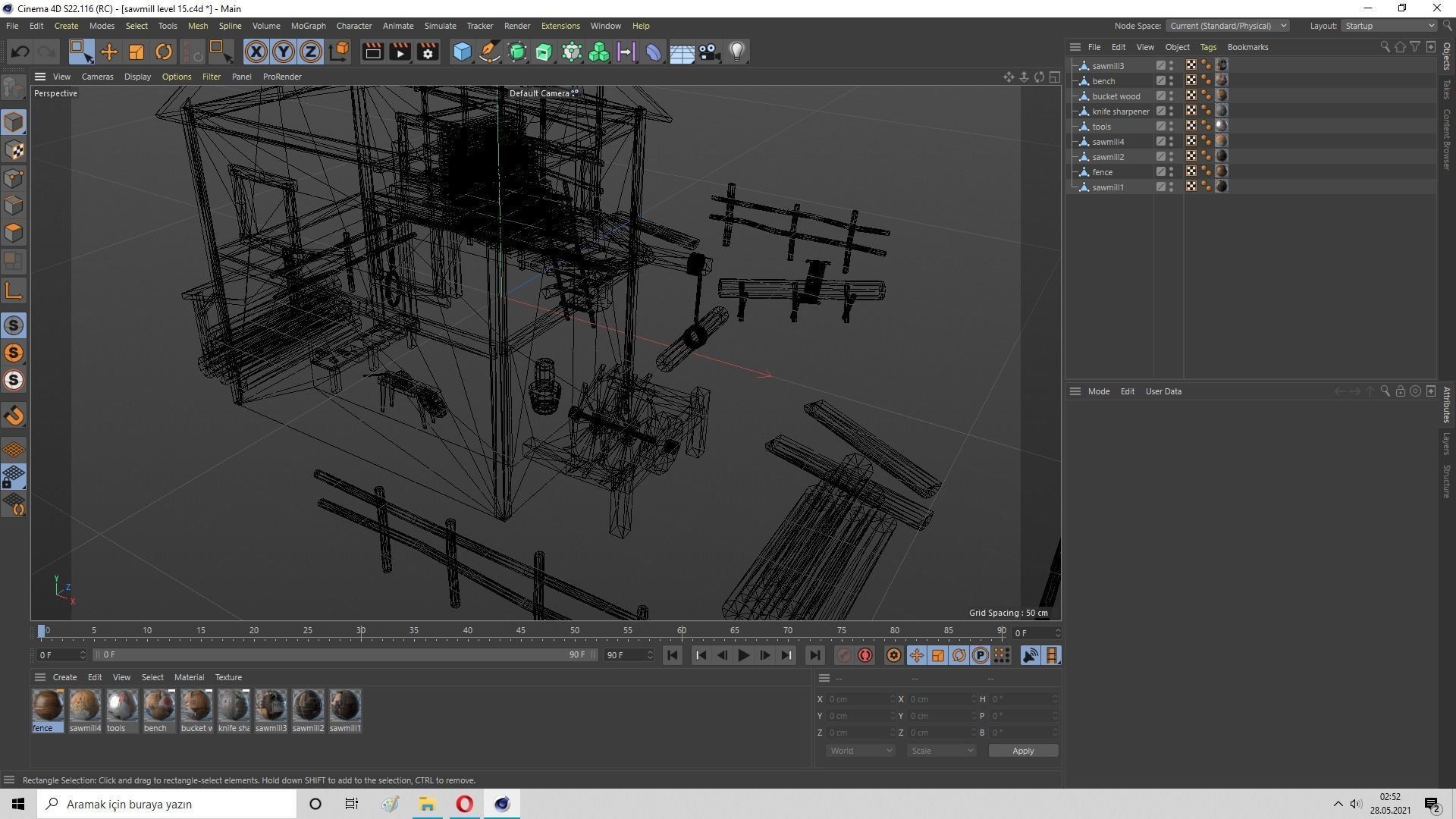Viewport: 1456px width, 819px height.
Task: Go to start of timeline
Action: coord(672,655)
